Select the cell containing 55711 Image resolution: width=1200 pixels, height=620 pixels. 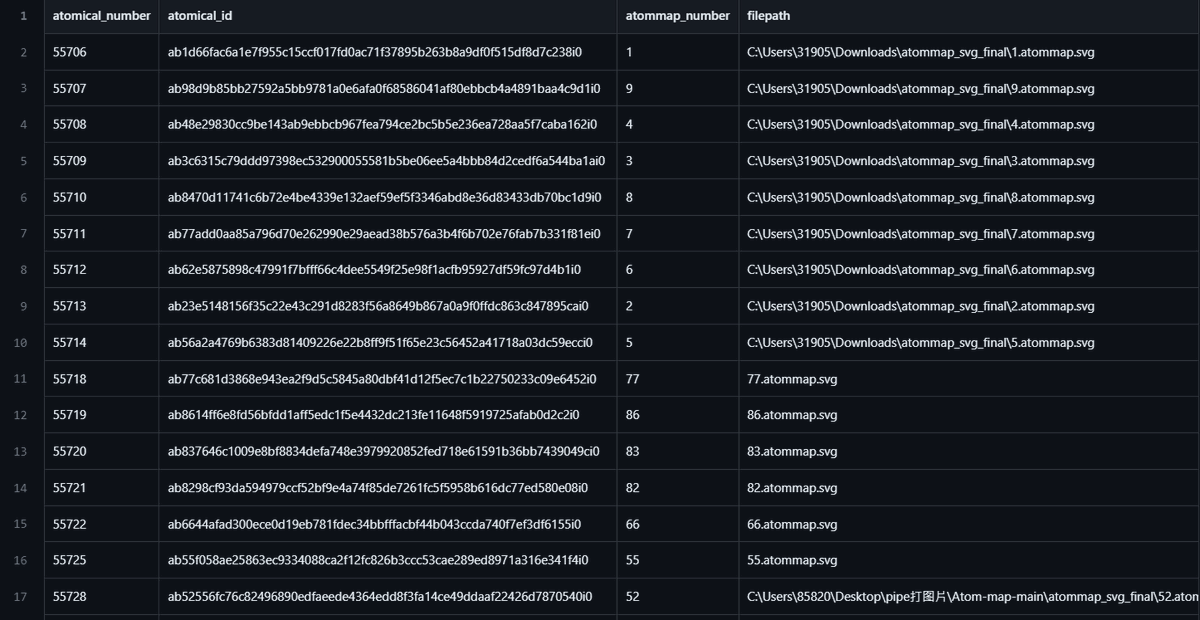tap(101, 234)
